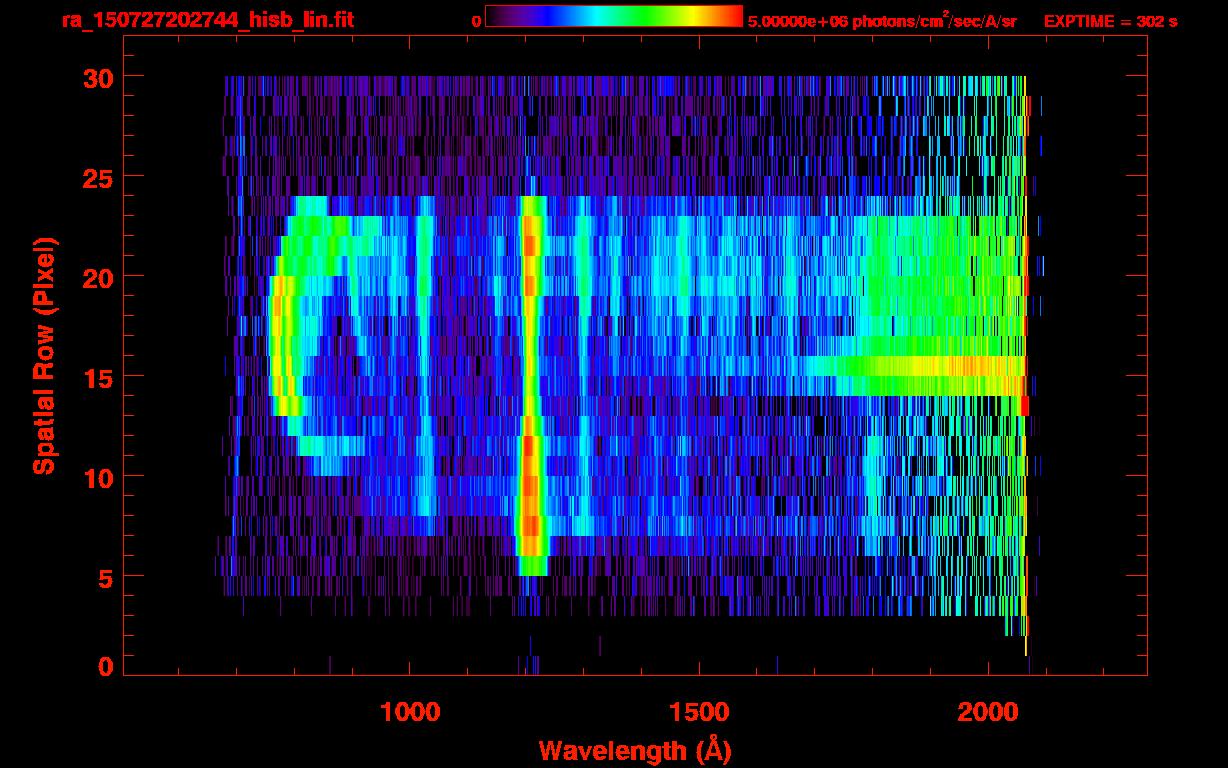This screenshot has height=768, width=1228.
Task: Click the 2000 wavelength tick label
Action: (x=988, y=712)
